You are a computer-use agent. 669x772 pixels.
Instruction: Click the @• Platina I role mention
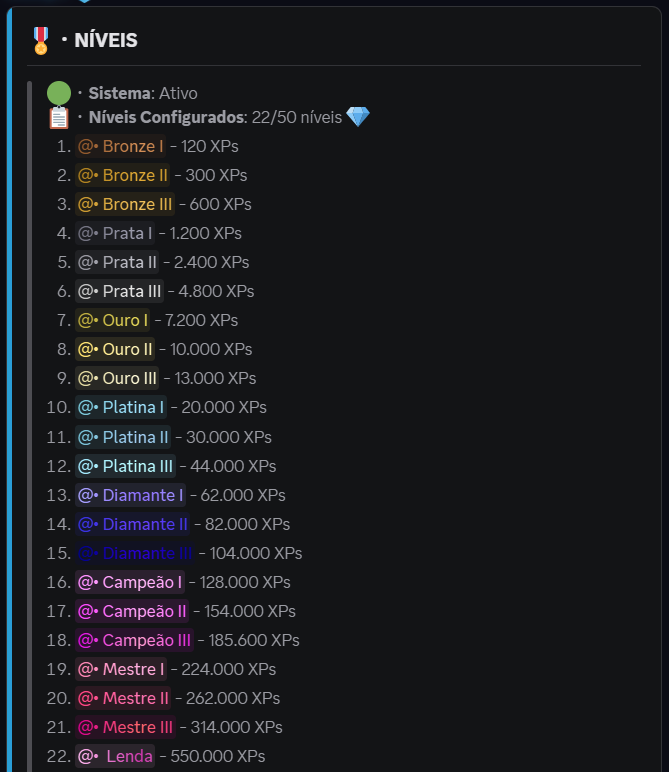click(120, 407)
